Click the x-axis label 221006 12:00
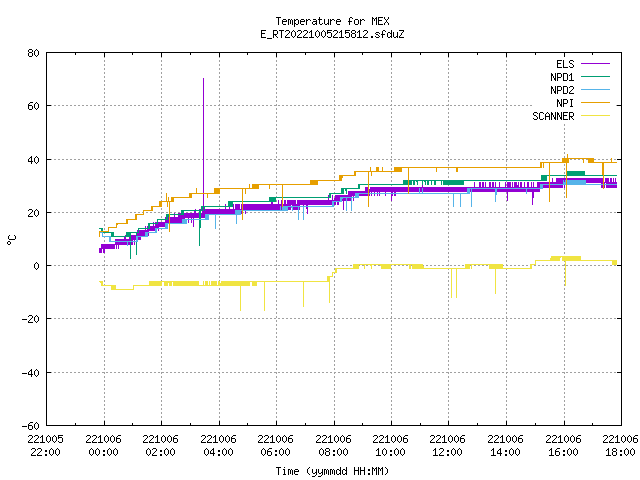Image resolution: width=640 pixels, height=480 pixels. (x=448, y=446)
